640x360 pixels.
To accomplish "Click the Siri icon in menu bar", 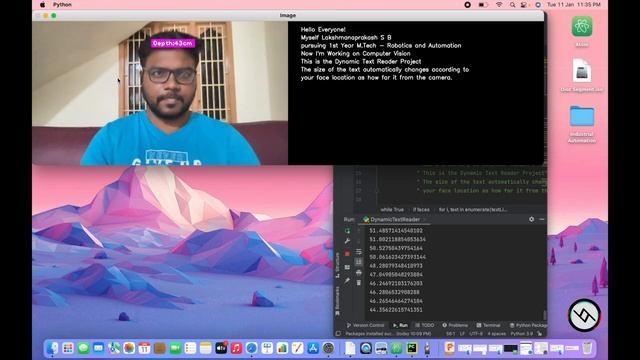I will (x=538, y=4).
